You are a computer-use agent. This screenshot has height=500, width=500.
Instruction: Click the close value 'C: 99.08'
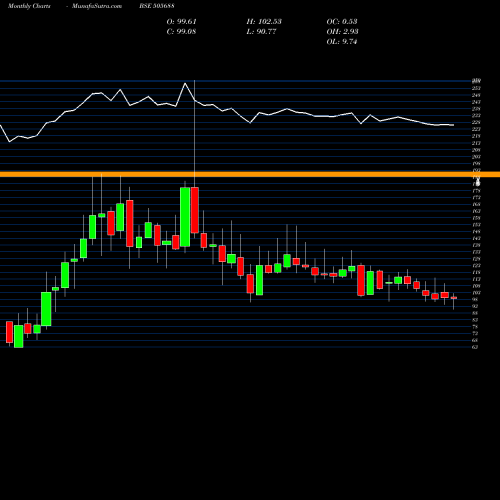(x=181, y=31)
